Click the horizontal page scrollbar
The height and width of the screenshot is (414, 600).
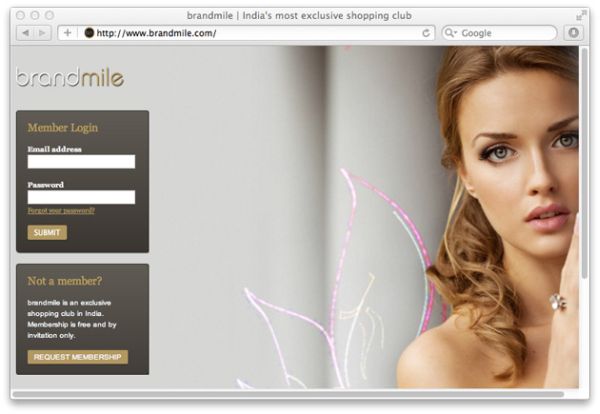(x=288, y=394)
